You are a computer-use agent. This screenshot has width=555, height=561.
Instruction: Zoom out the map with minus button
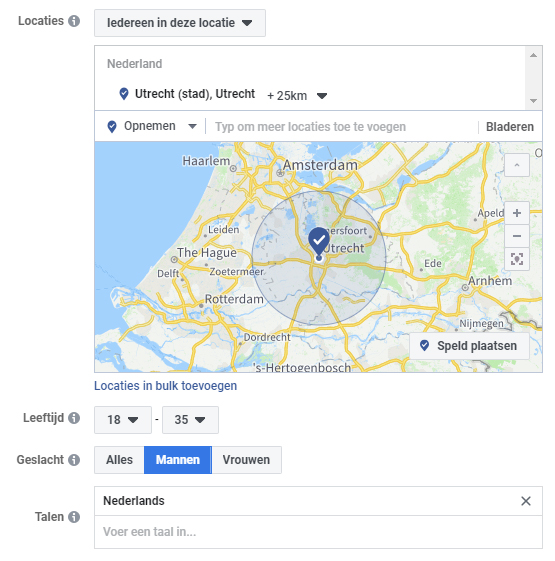[x=517, y=236]
